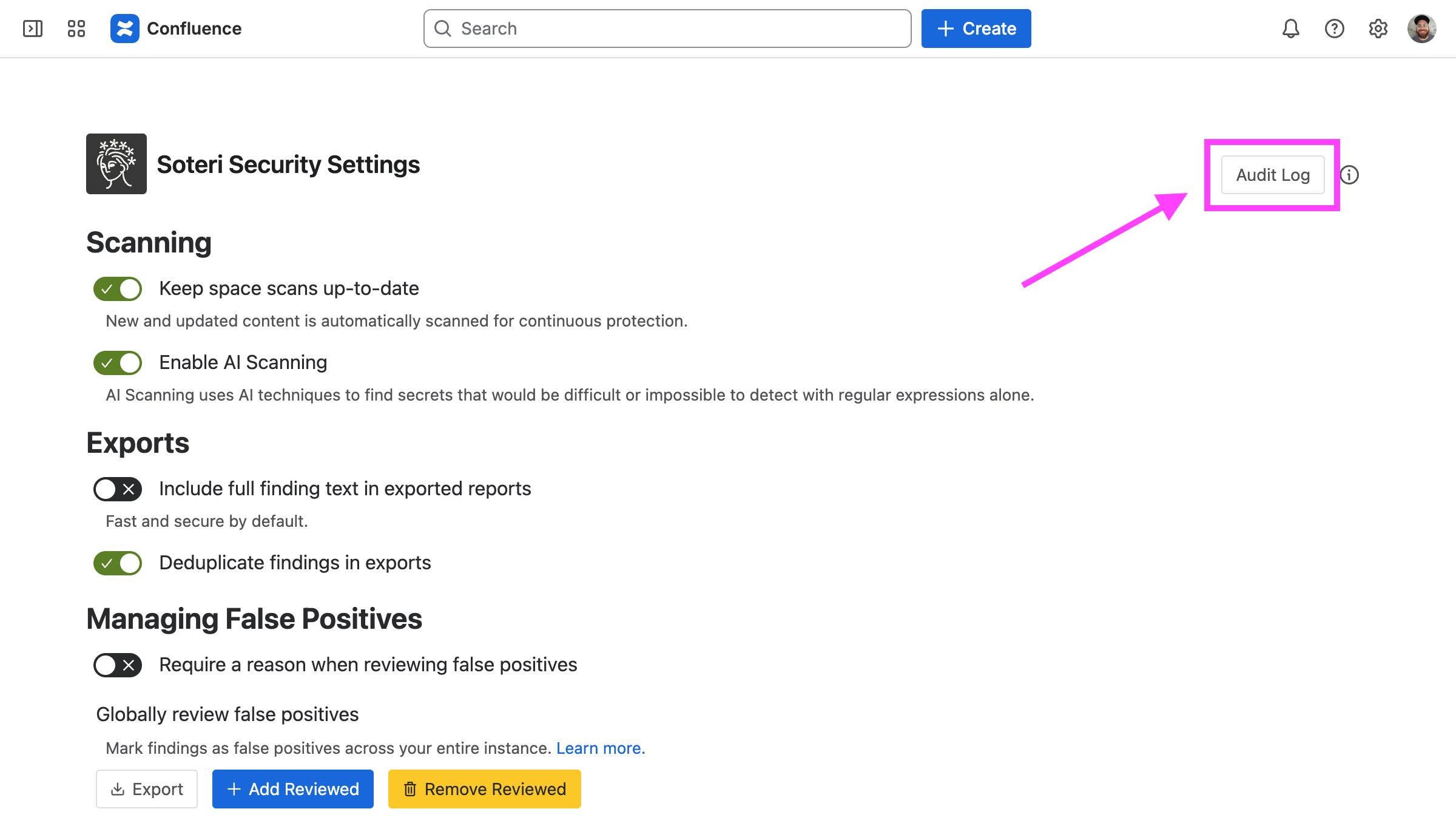Click the 'Fast and secure by default.' text
This screenshot has width=1456, height=823.
pos(207,521)
